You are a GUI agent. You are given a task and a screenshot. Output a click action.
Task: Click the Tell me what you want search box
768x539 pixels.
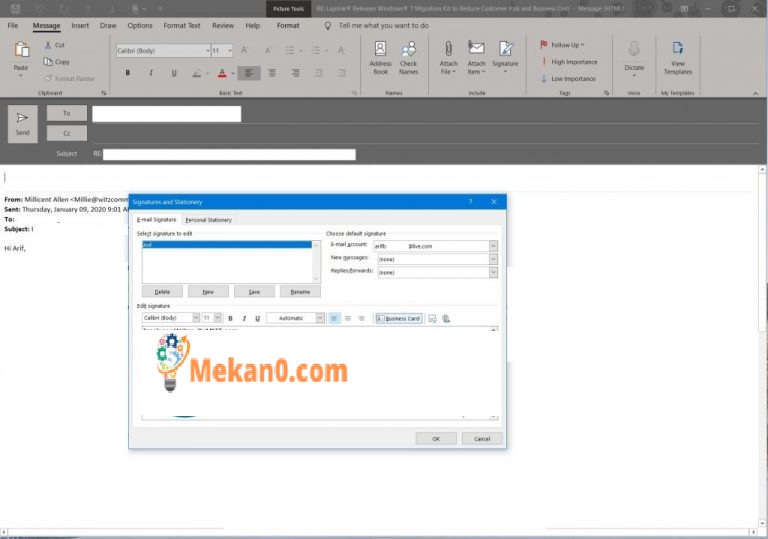[384, 25]
